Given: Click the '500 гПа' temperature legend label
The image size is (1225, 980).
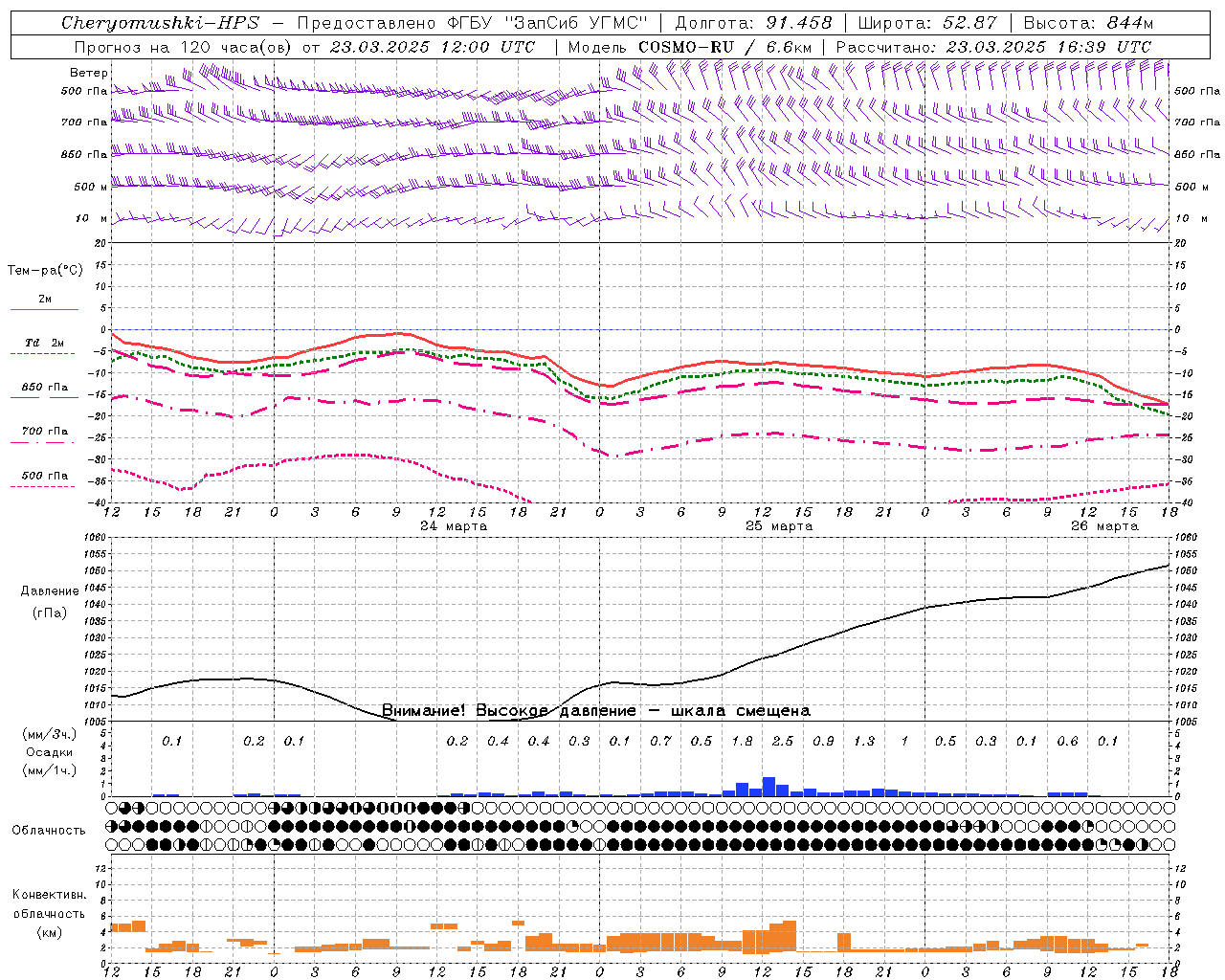Looking at the screenshot, I should (45, 476).
